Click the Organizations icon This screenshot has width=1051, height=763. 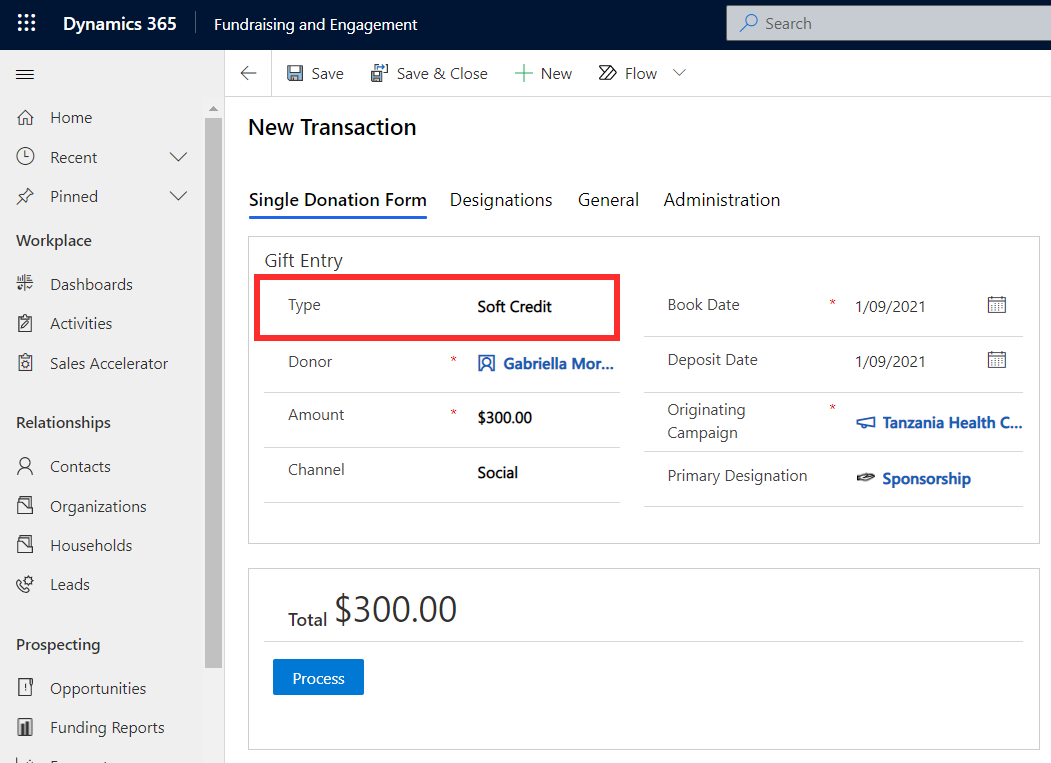click(25, 506)
